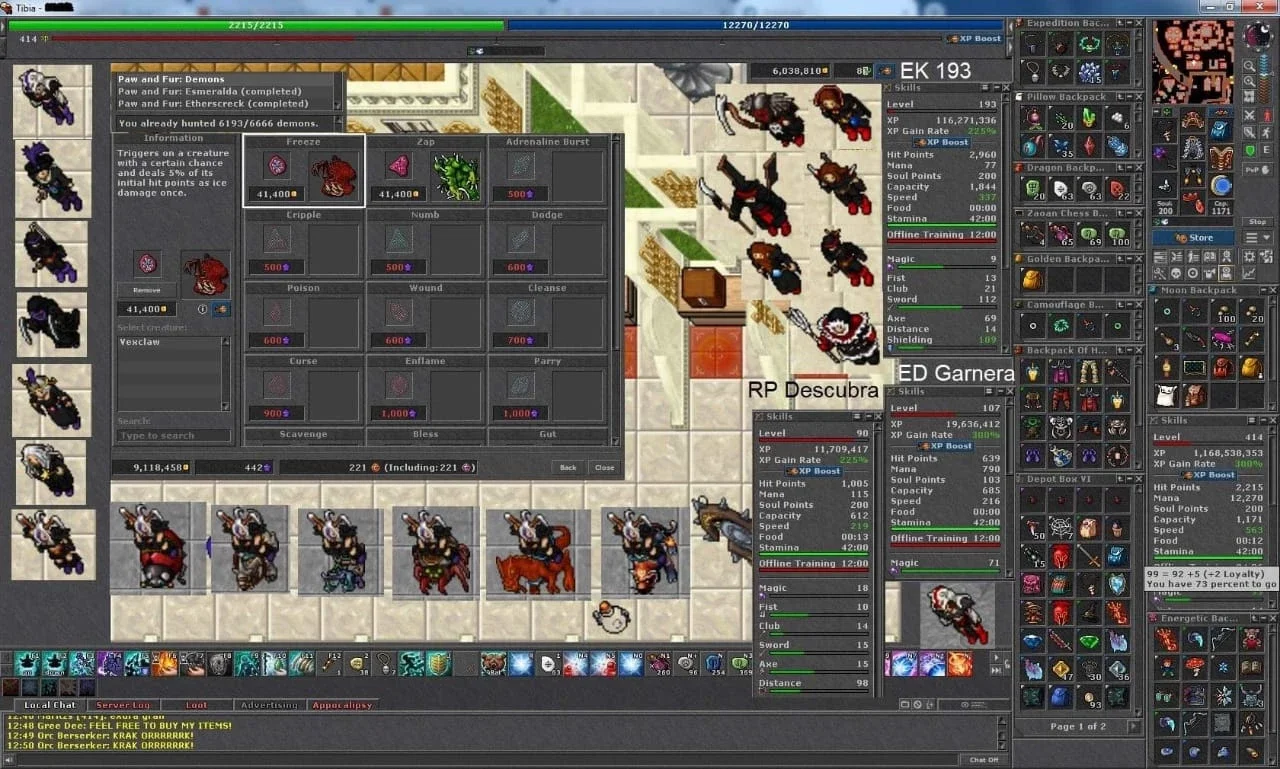The height and width of the screenshot is (769, 1280).
Task: Select the Adrenaline Burst charm cell
Action: click(548, 171)
